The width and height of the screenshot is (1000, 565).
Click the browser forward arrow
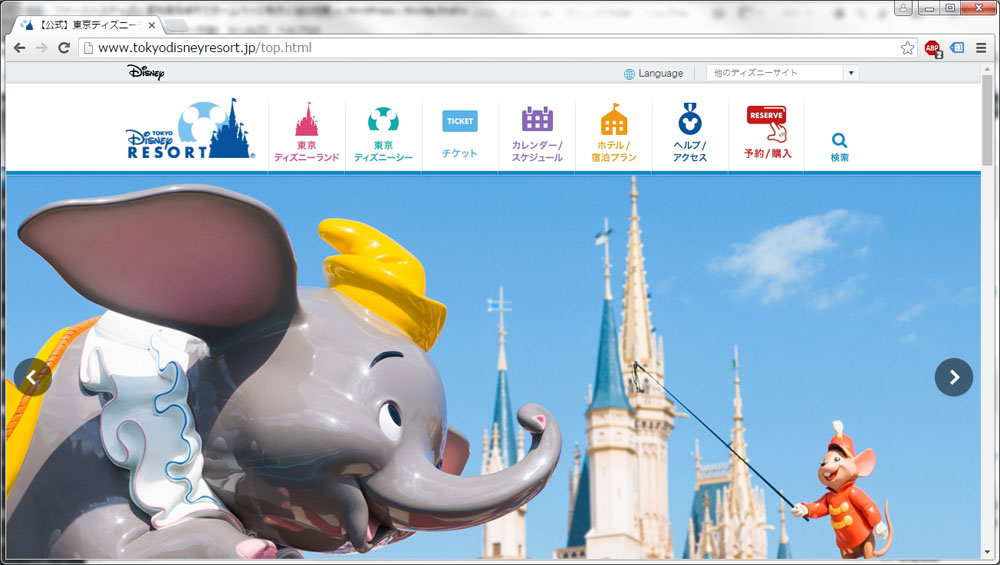click(41, 48)
